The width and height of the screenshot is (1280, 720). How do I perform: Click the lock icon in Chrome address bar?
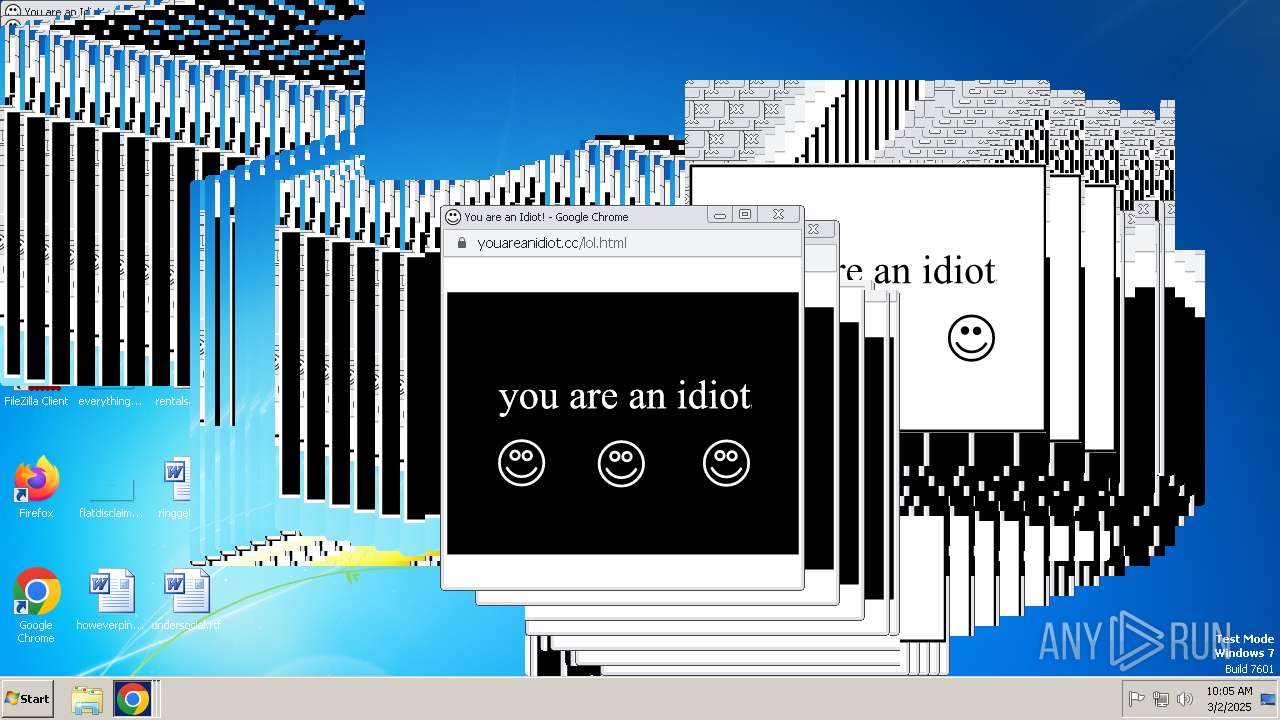462,243
